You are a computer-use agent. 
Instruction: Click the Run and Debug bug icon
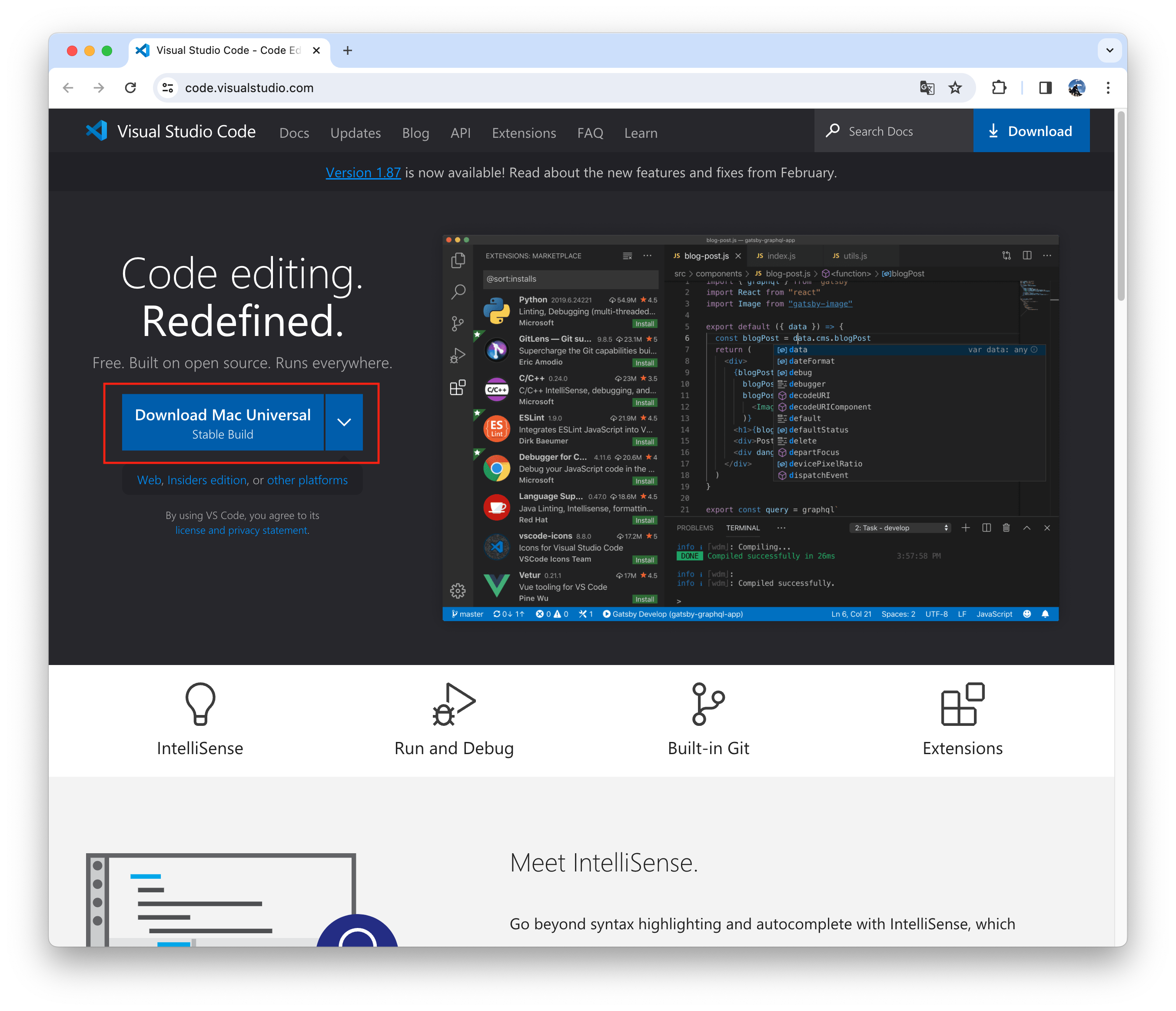(453, 704)
